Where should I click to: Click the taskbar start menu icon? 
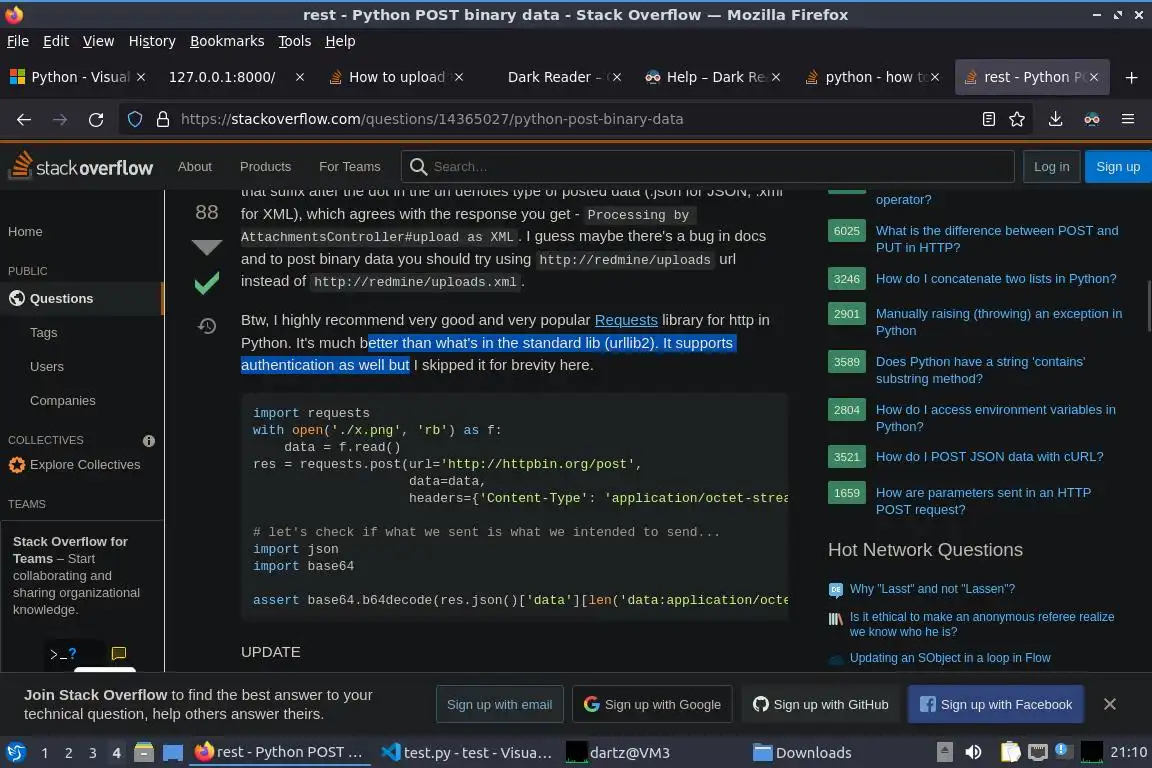pos(15,752)
